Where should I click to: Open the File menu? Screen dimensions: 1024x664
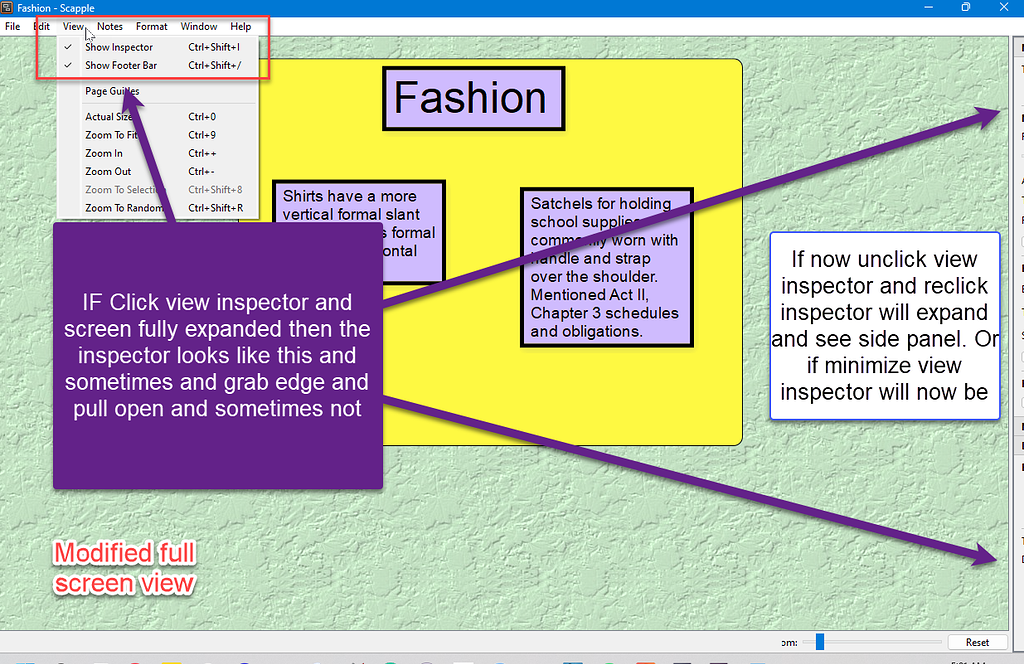tap(13, 26)
